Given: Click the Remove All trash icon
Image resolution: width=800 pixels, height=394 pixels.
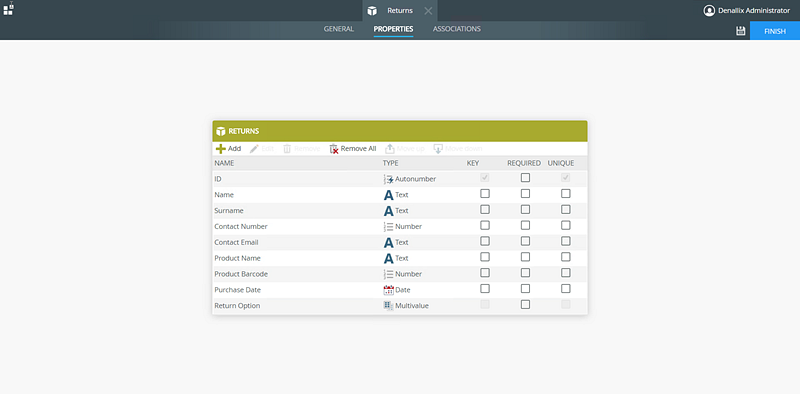Looking at the screenshot, I should point(334,149).
